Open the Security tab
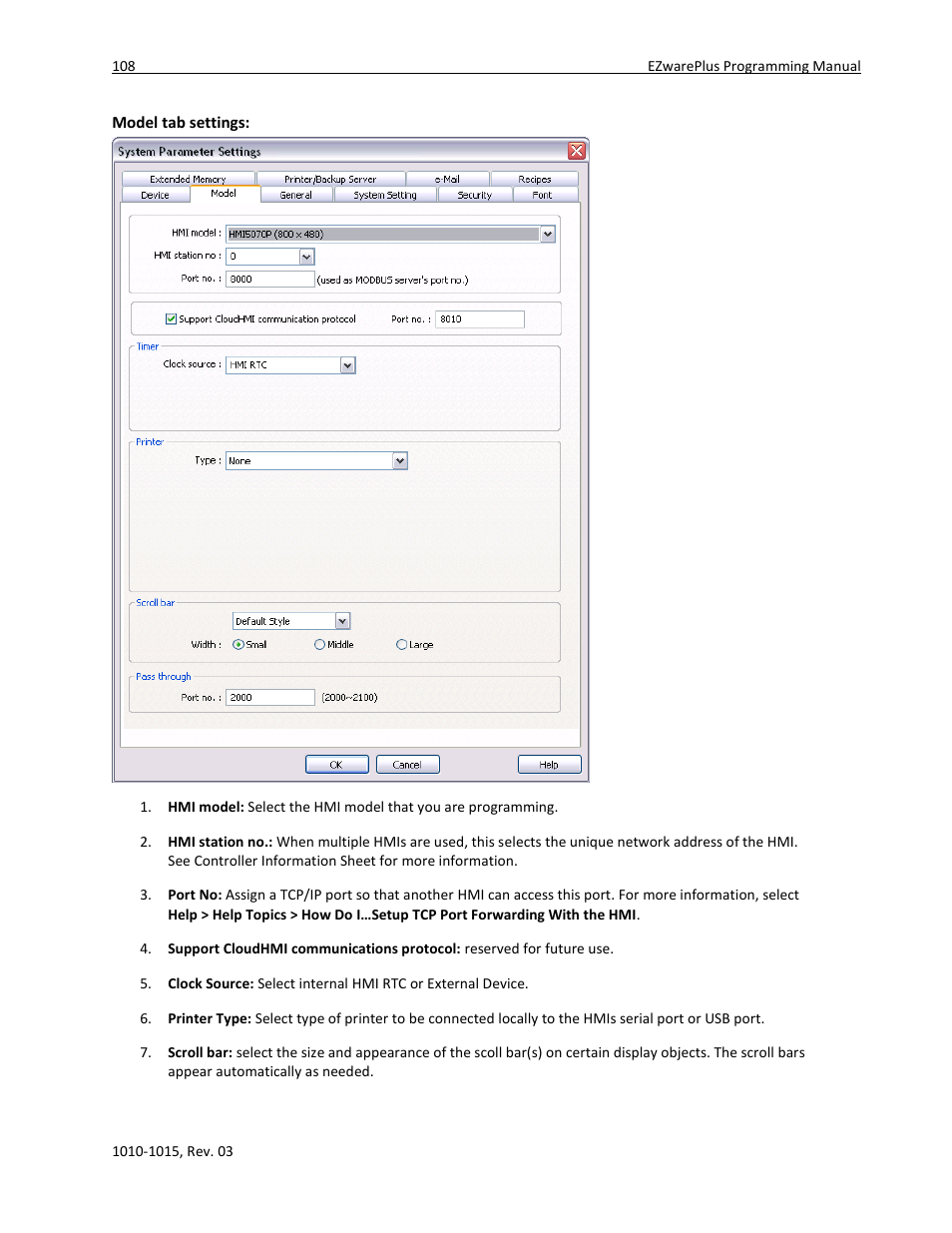Image resolution: width=952 pixels, height=1233 pixels. coord(475,195)
